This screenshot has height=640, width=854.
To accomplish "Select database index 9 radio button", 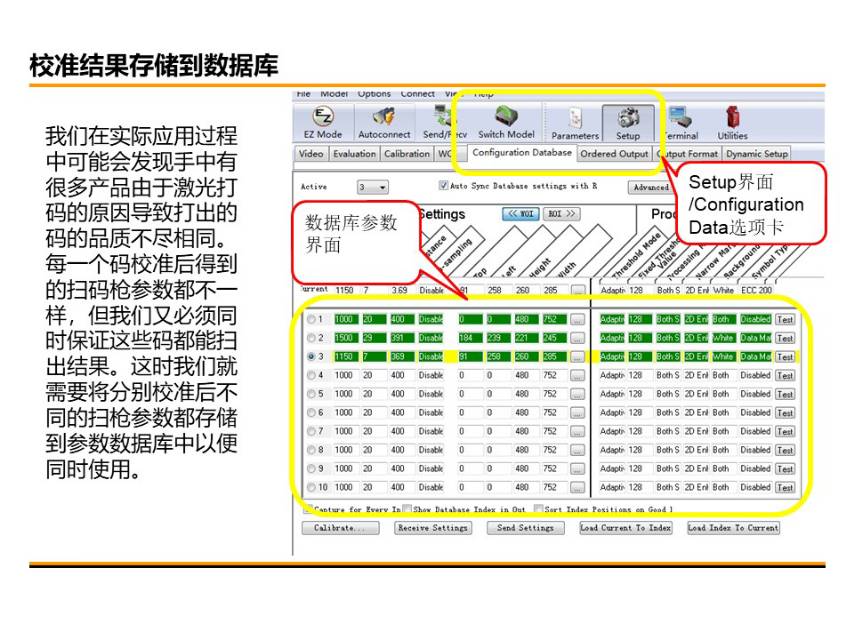I will click(x=311, y=468).
